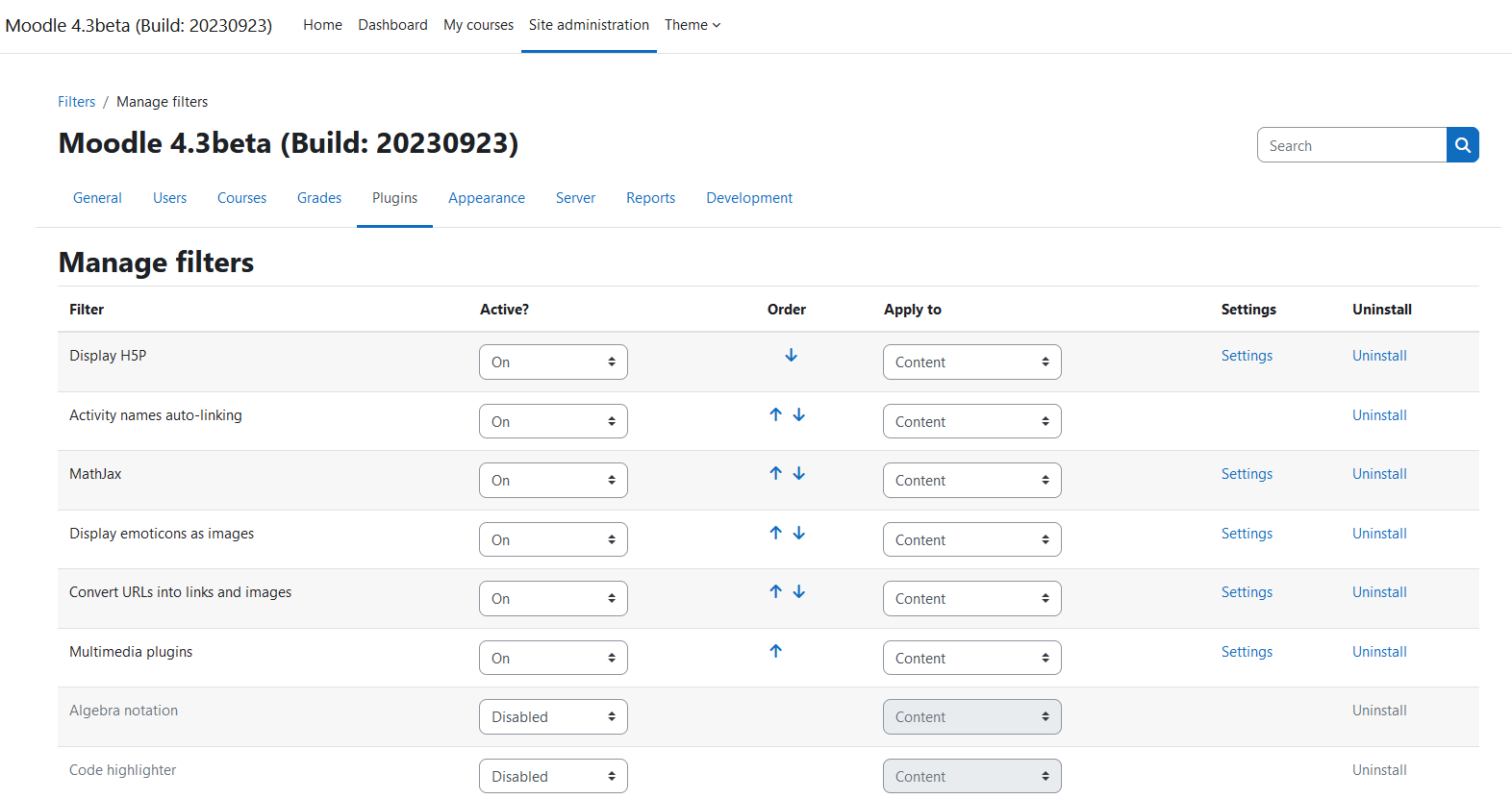Open Settings for Display H5P

click(1247, 356)
